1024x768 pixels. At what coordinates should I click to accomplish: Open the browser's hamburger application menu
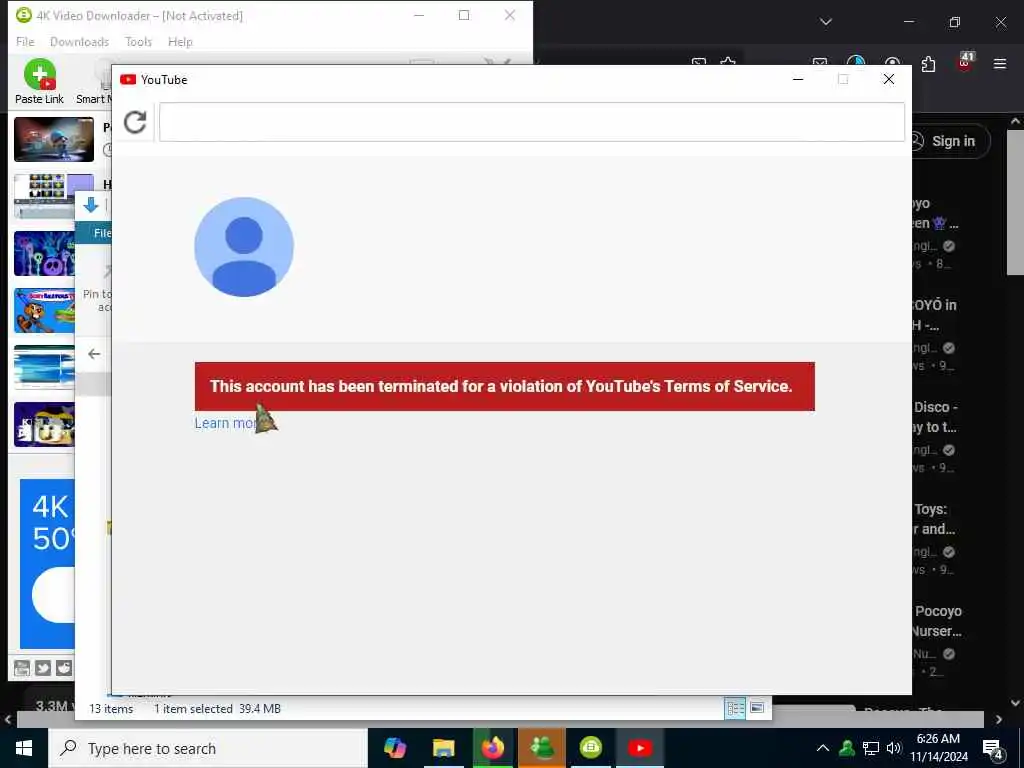1000,63
